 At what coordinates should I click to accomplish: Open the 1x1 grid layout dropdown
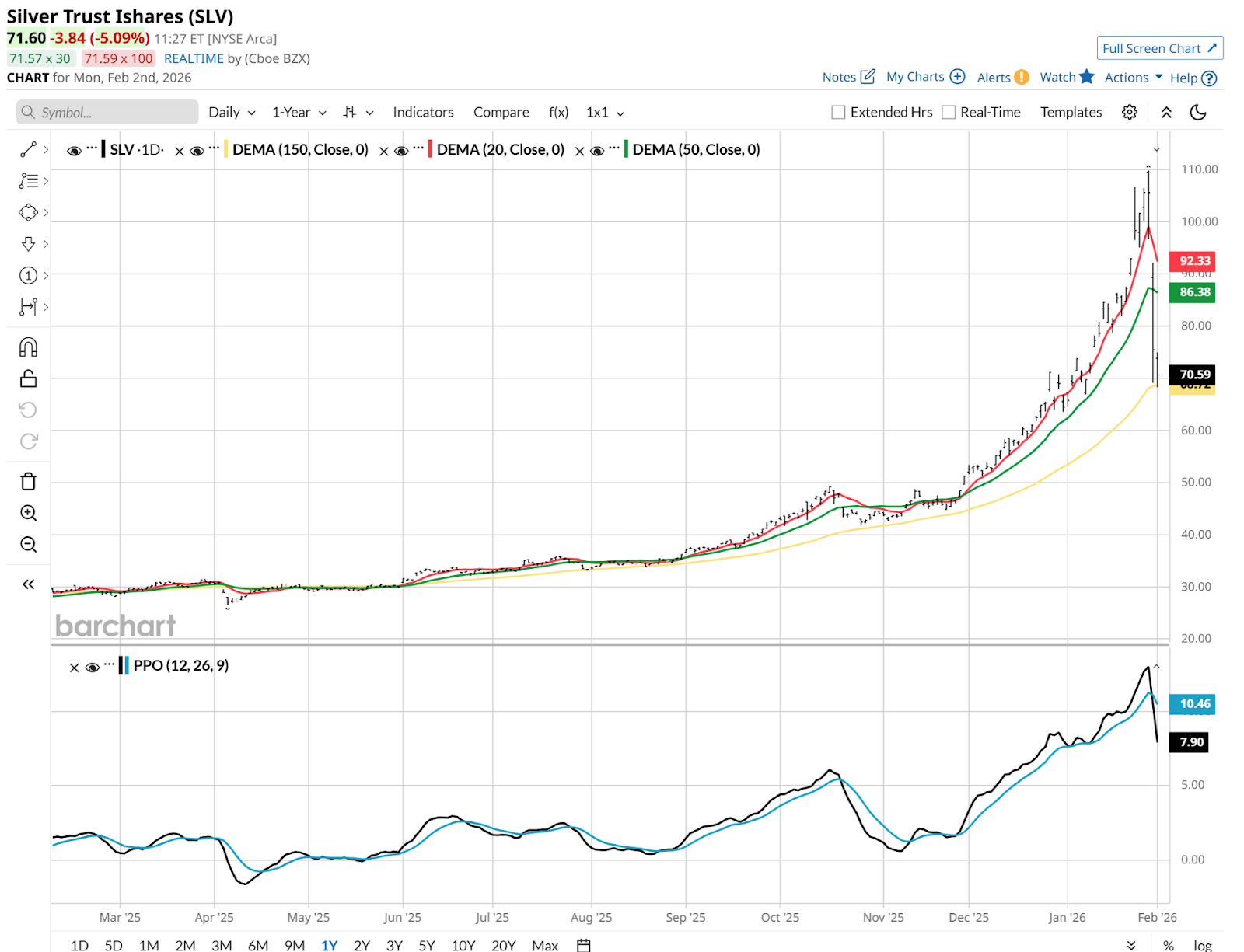pyautogui.click(x=605, y=113)
